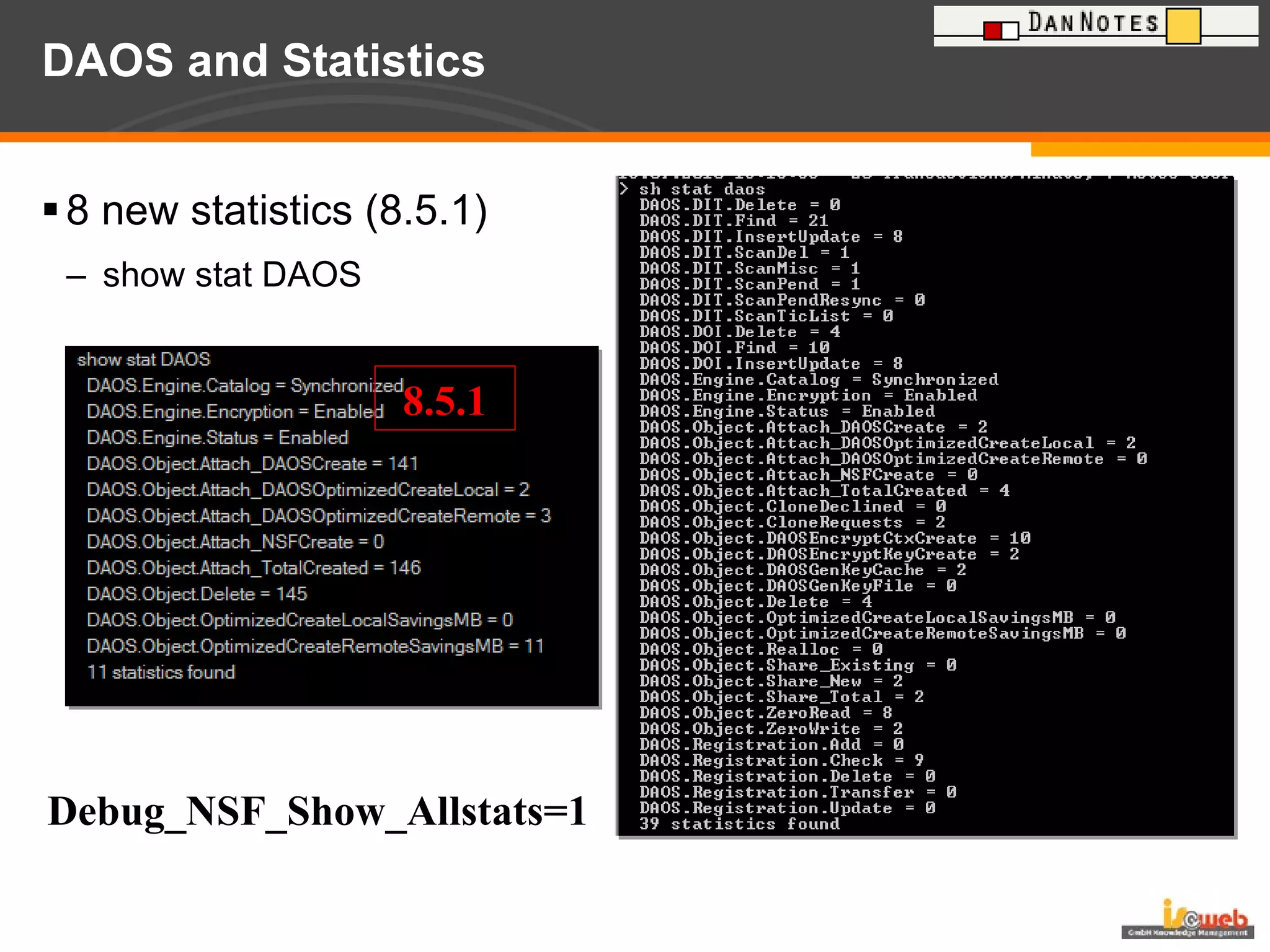Click 'DAOS.Object.Attach_TotalCreated = 4' line
This screenshot has width=1270, height=952.
(825, 491)
